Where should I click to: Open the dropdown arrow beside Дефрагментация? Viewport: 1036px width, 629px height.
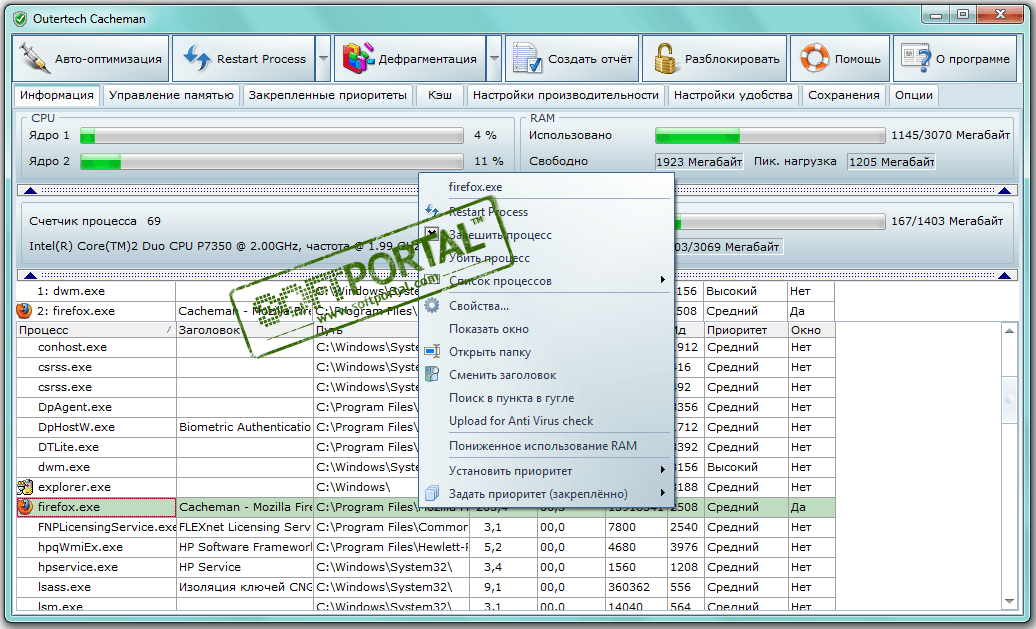494,59
